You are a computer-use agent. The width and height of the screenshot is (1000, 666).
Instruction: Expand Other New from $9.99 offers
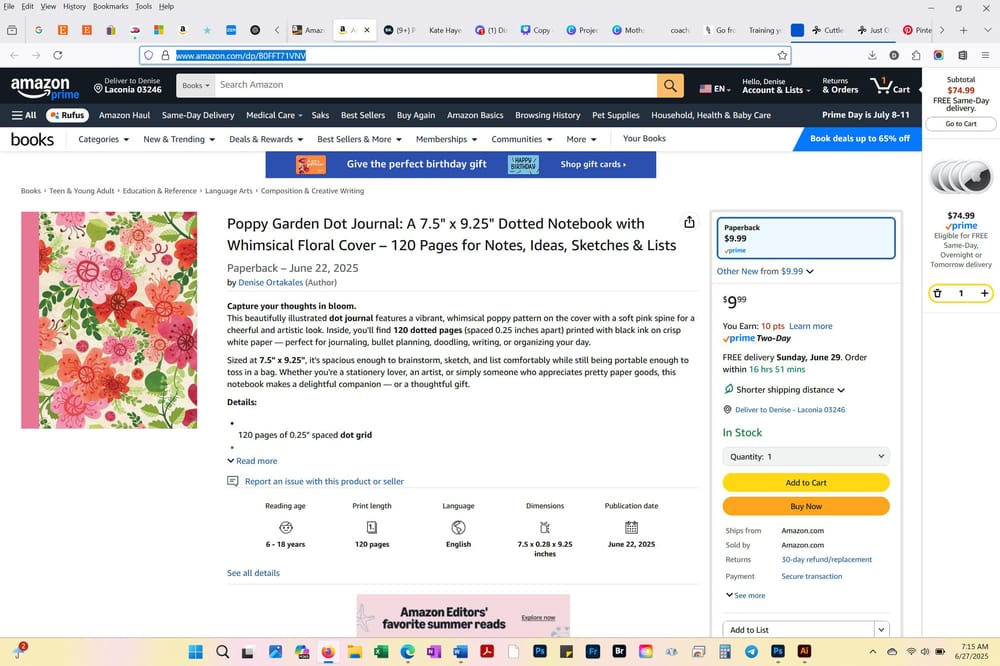pos(765,271)
